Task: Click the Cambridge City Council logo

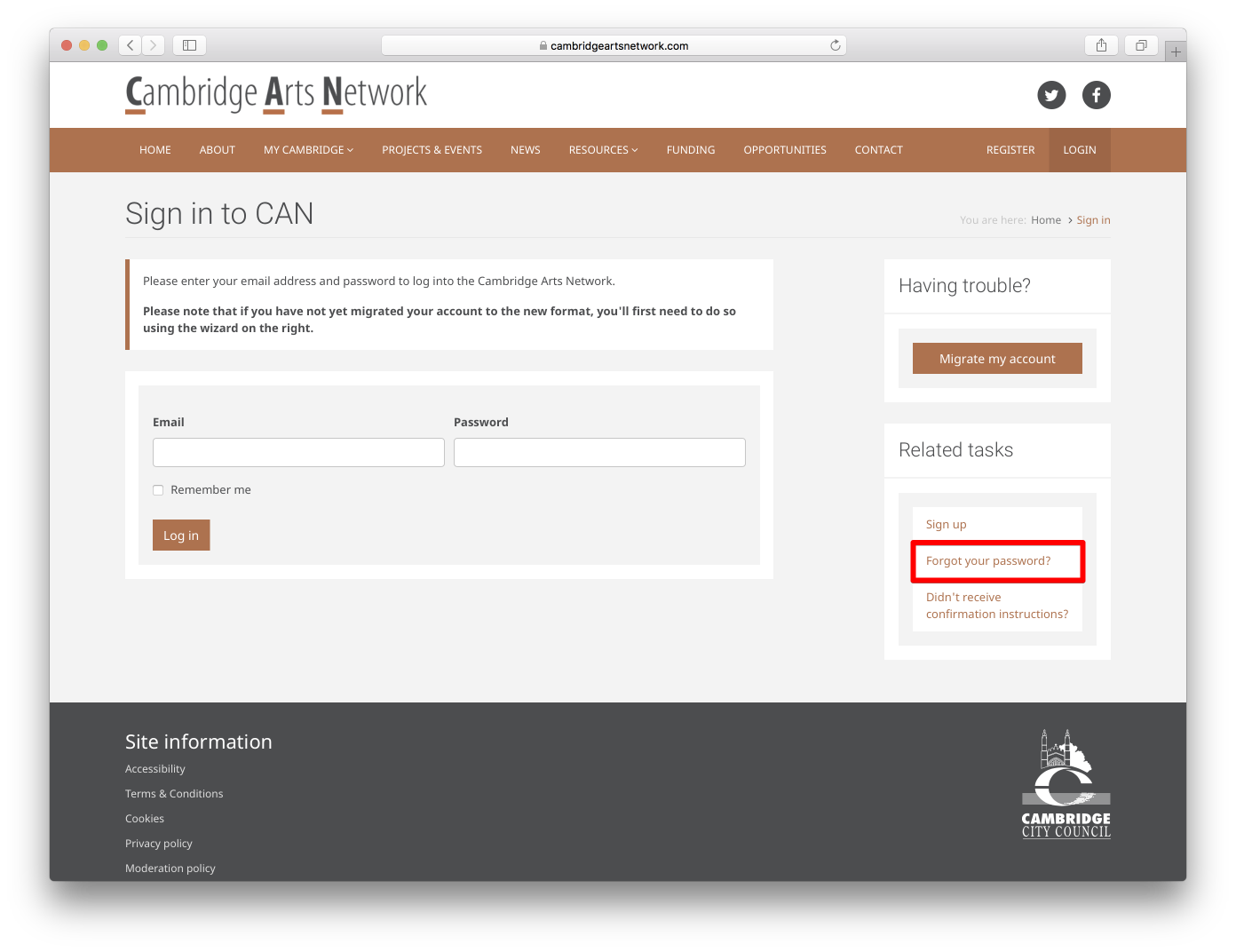Action: [x=1066, y=784]
